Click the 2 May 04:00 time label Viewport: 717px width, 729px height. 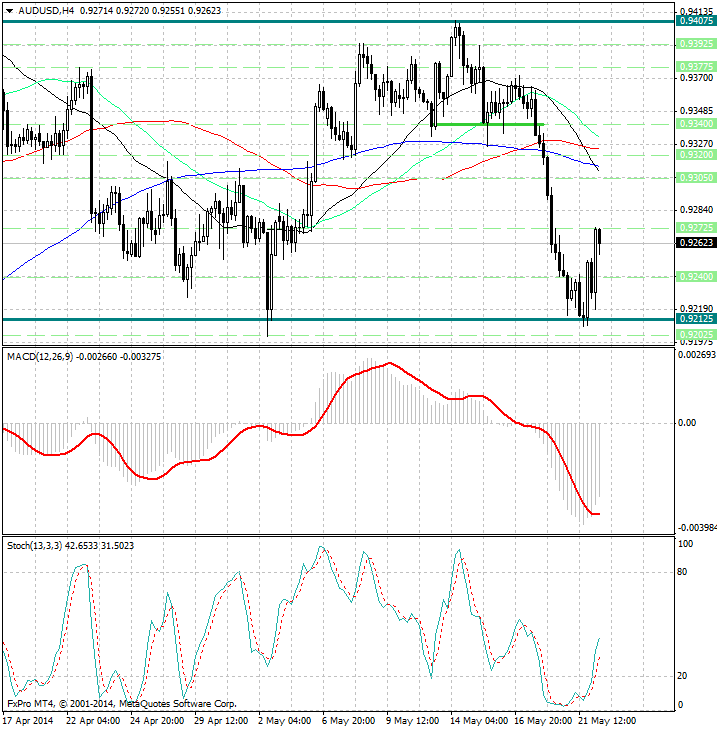pos(285,721)
